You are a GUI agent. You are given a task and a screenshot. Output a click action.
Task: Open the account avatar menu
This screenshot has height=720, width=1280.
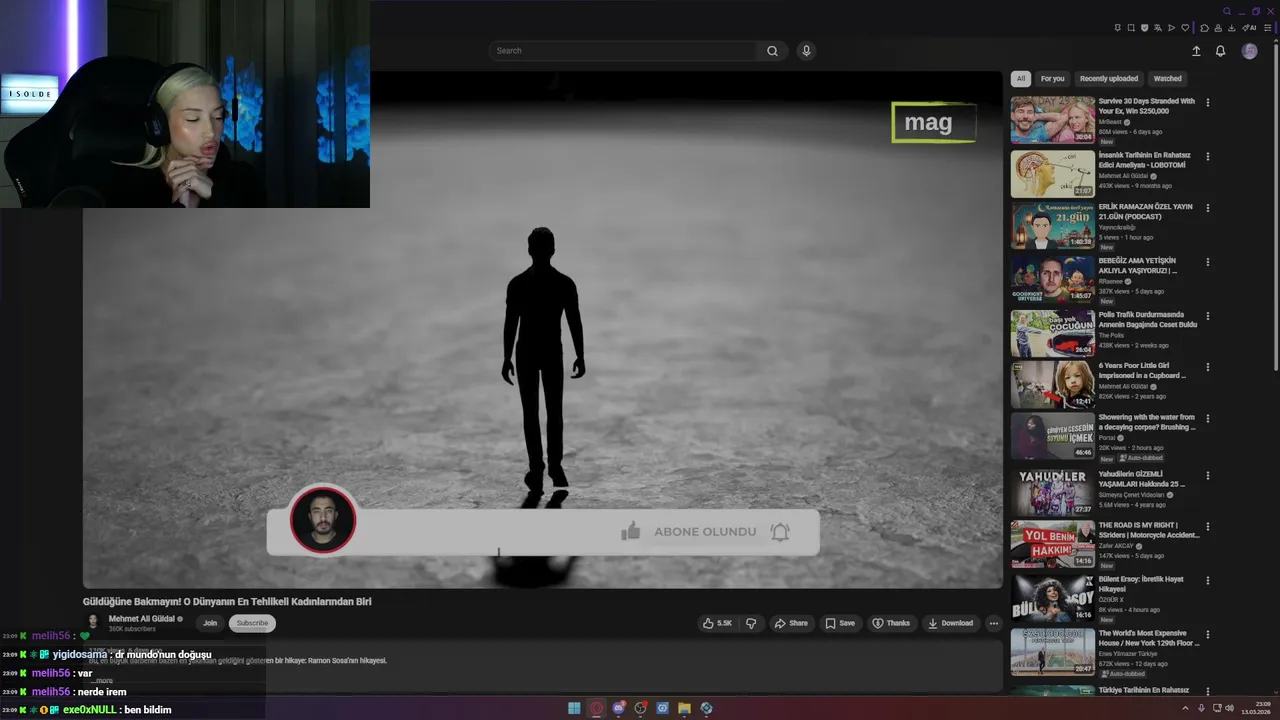click(1249, 51)
